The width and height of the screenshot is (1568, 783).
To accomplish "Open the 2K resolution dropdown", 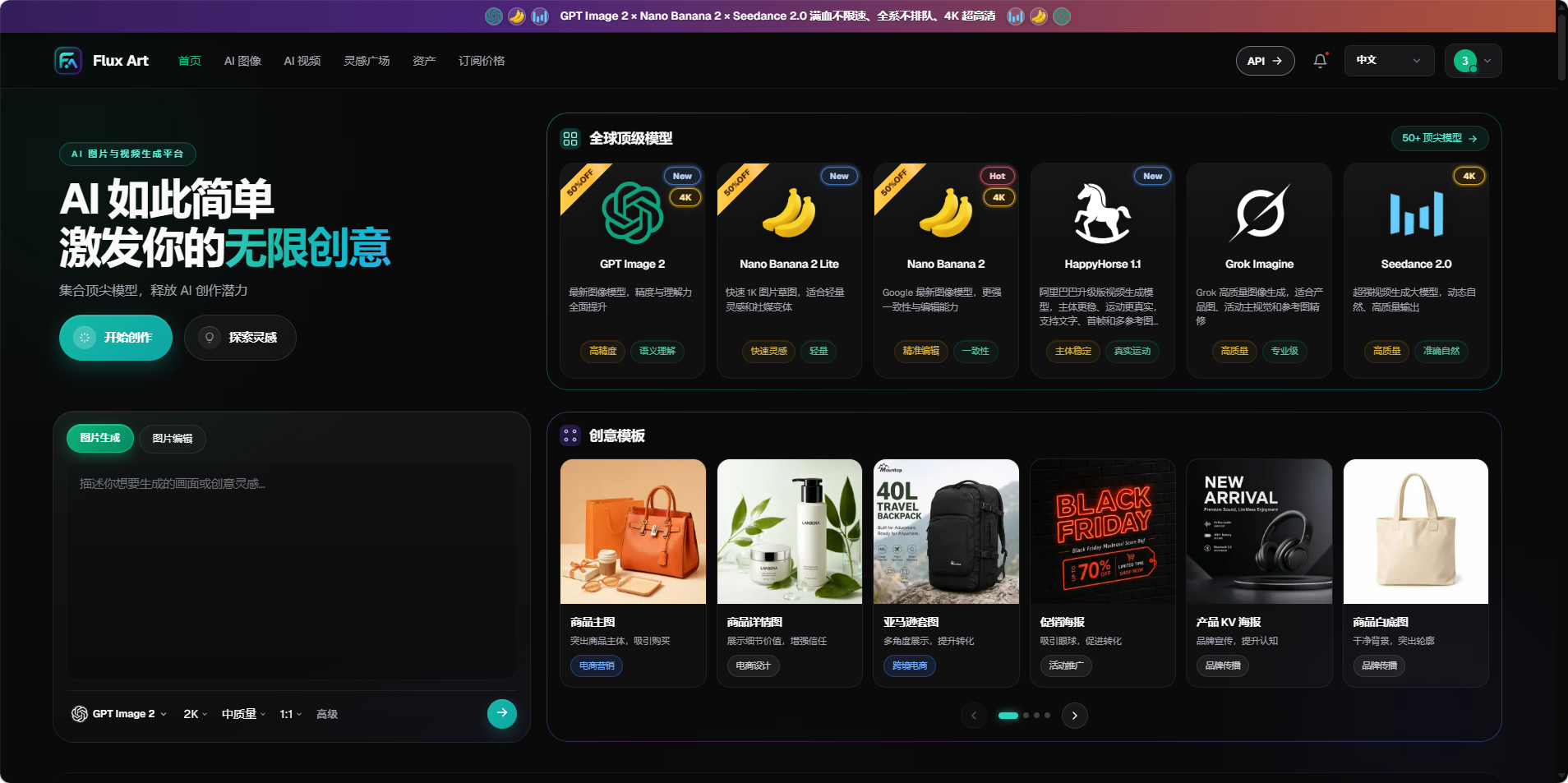I will pos(196,714).
